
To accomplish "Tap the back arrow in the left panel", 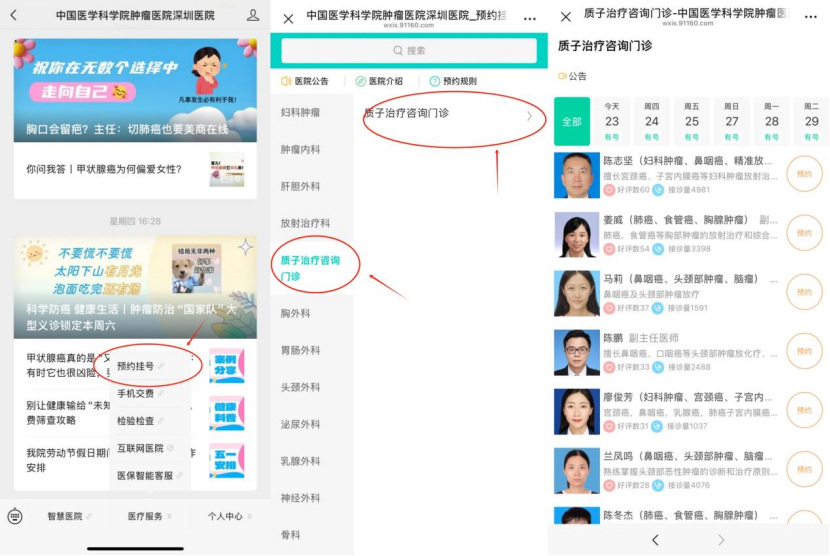I will coord(15,16).
